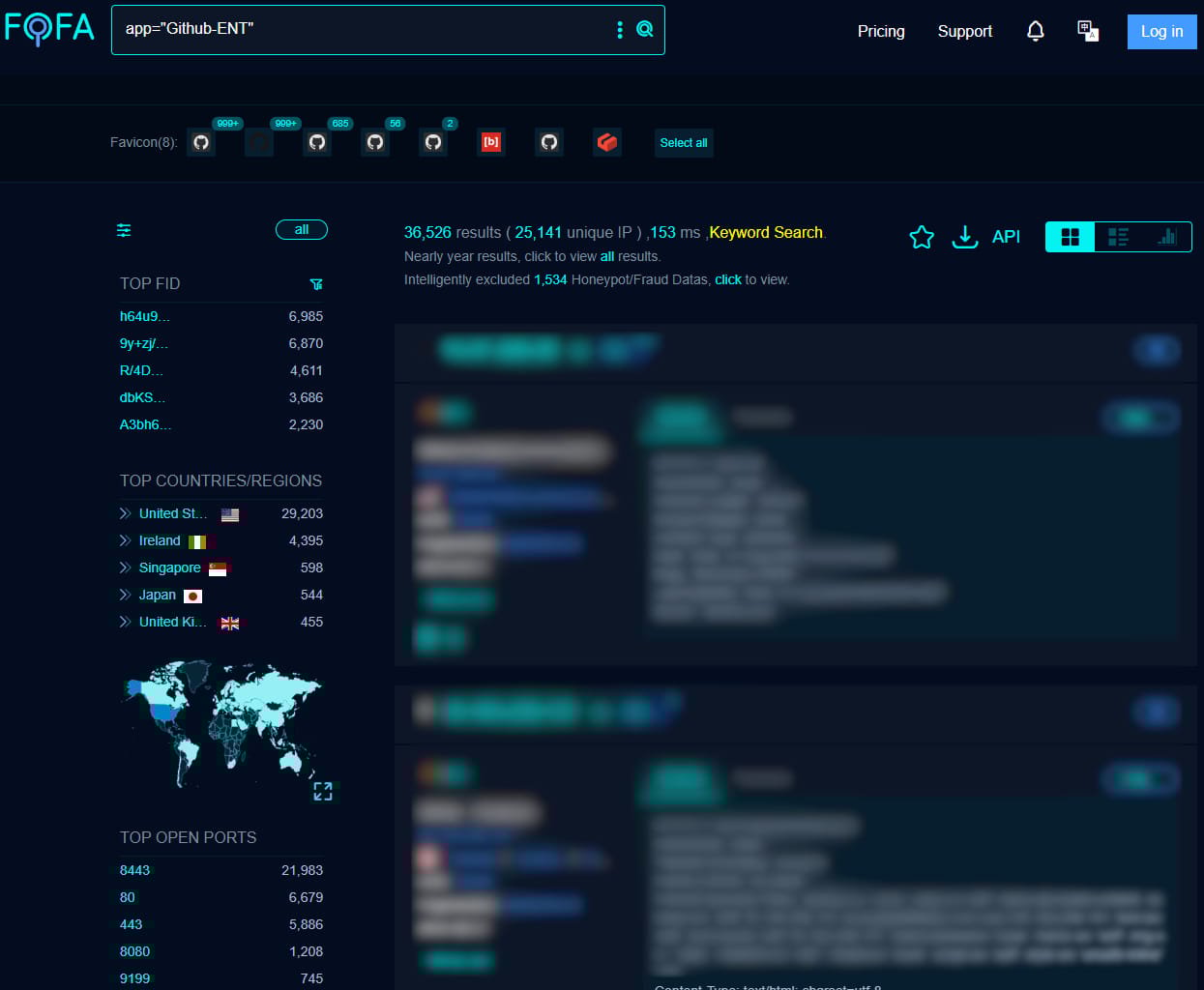Image resolution: width=1204 pixels, height=990 pixels.
Task: Switch to grid card view
Action: (1071, 237)
